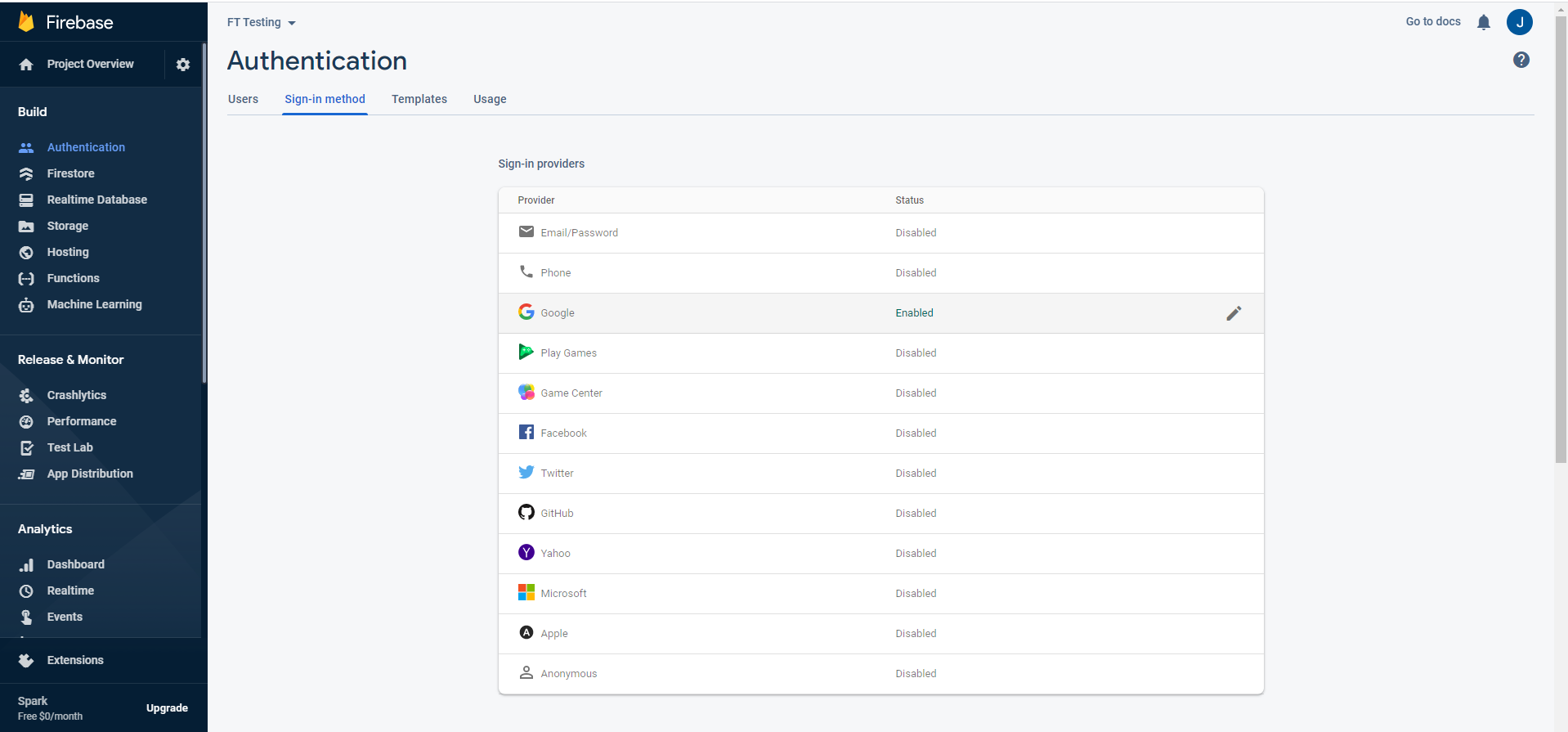Click the Go to docs link
The width and height of the screenshot is (1568, 732).
click(x=1433, y=21)
